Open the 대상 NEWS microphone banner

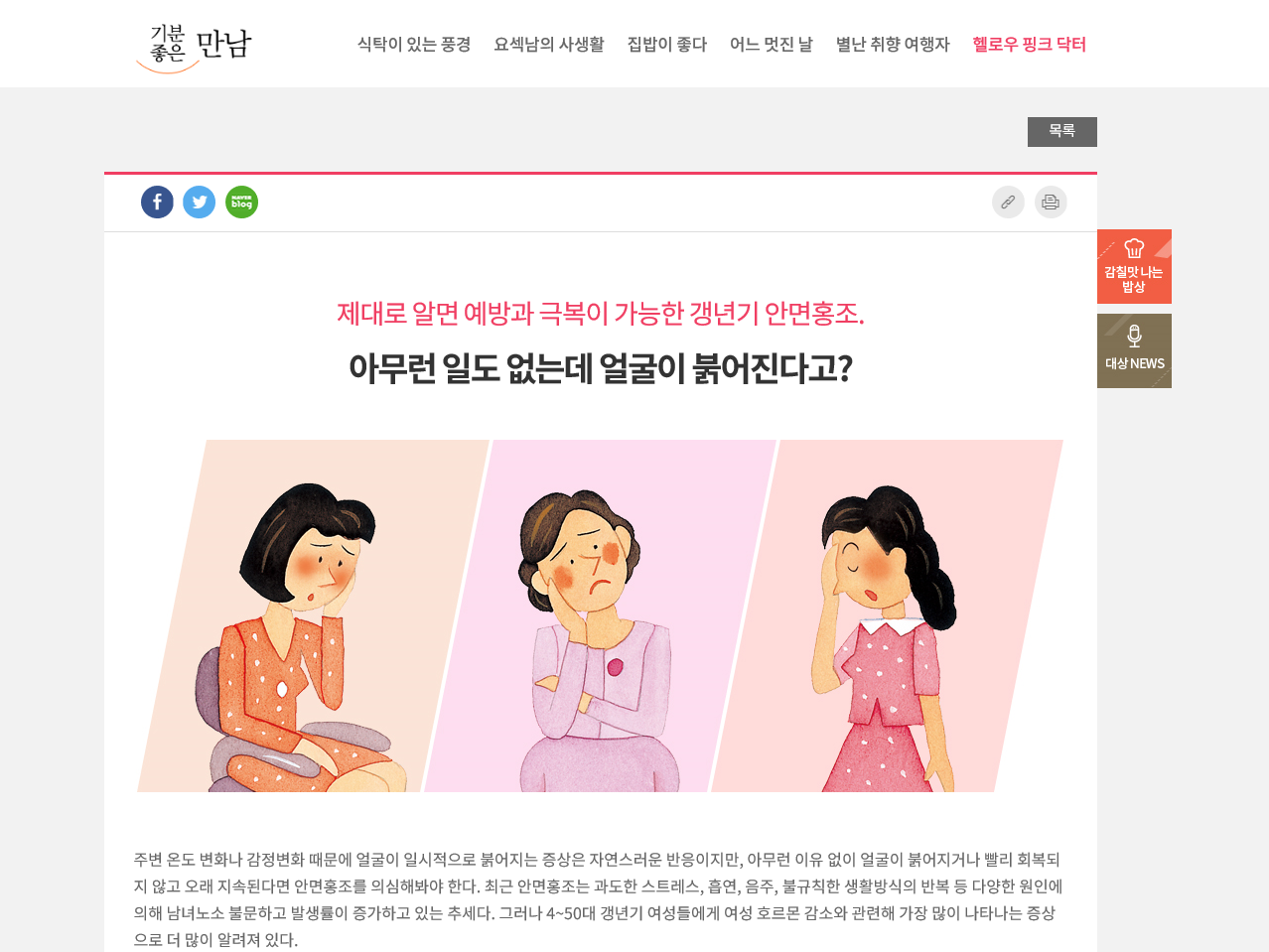click(1134, 350)
